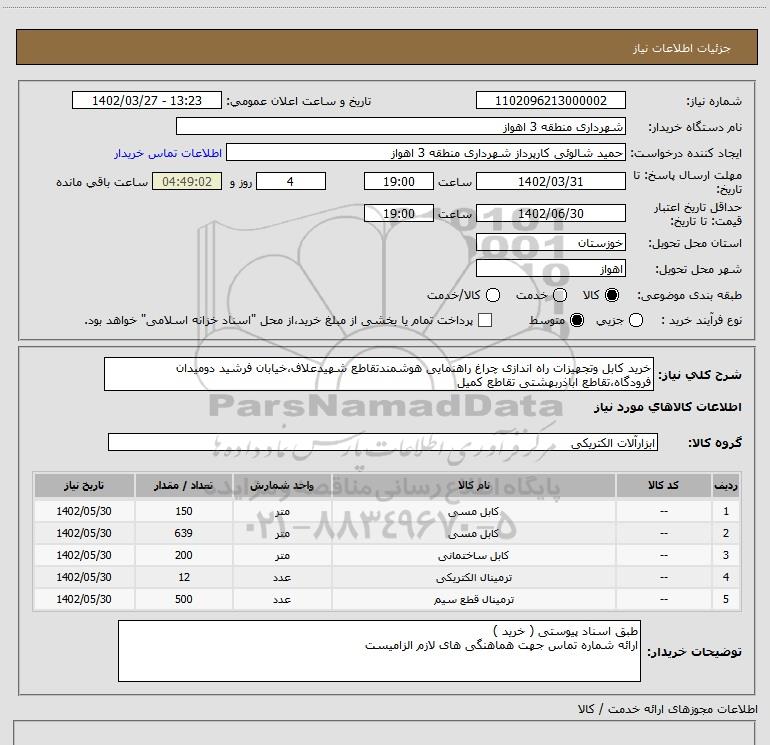The width and height of the screenshot is (770, 745).
Task: Click the تاریخ نیاز column header
Action: pos(84,485)
